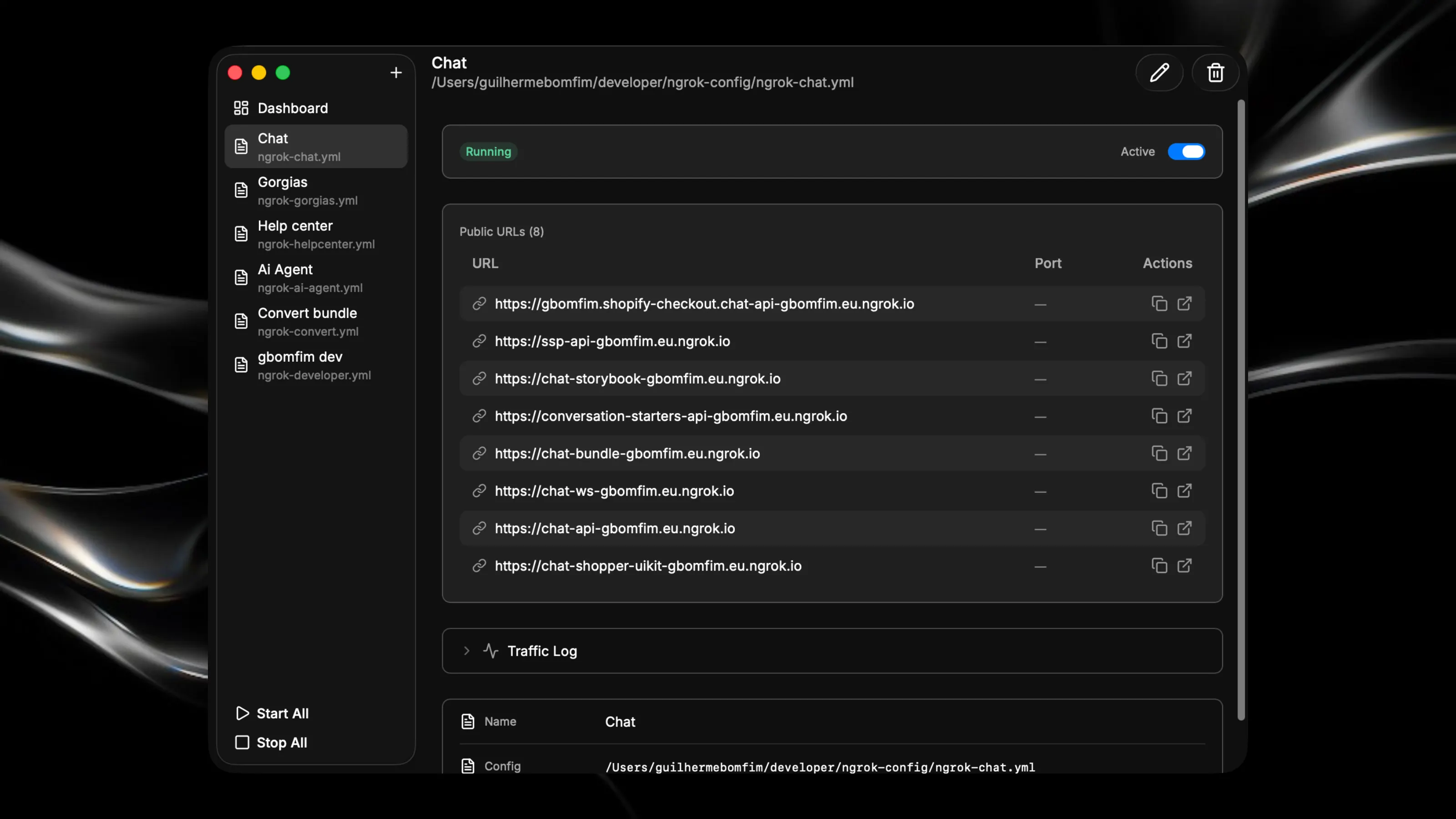Click the pencil edit icon

click(x=1159, y=73)
